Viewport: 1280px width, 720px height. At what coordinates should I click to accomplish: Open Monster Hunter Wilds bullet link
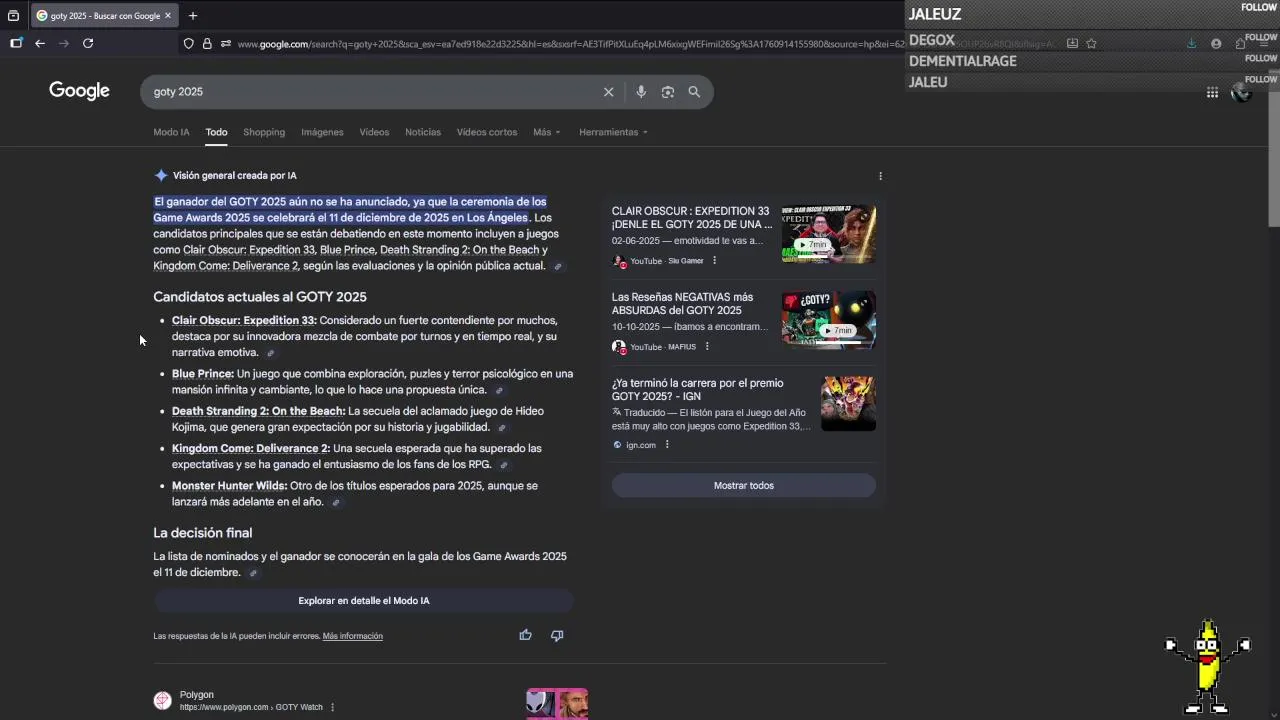click(x=229, y=485)
